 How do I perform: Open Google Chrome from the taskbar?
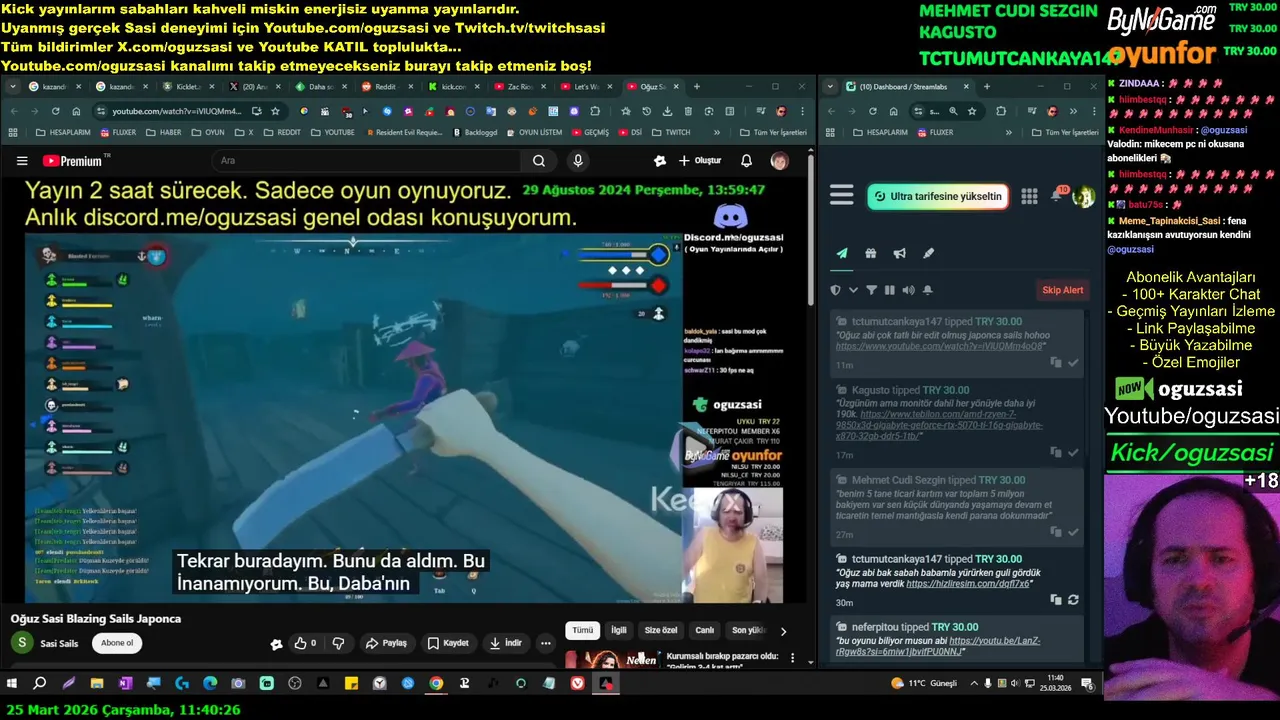click(437, 684)
